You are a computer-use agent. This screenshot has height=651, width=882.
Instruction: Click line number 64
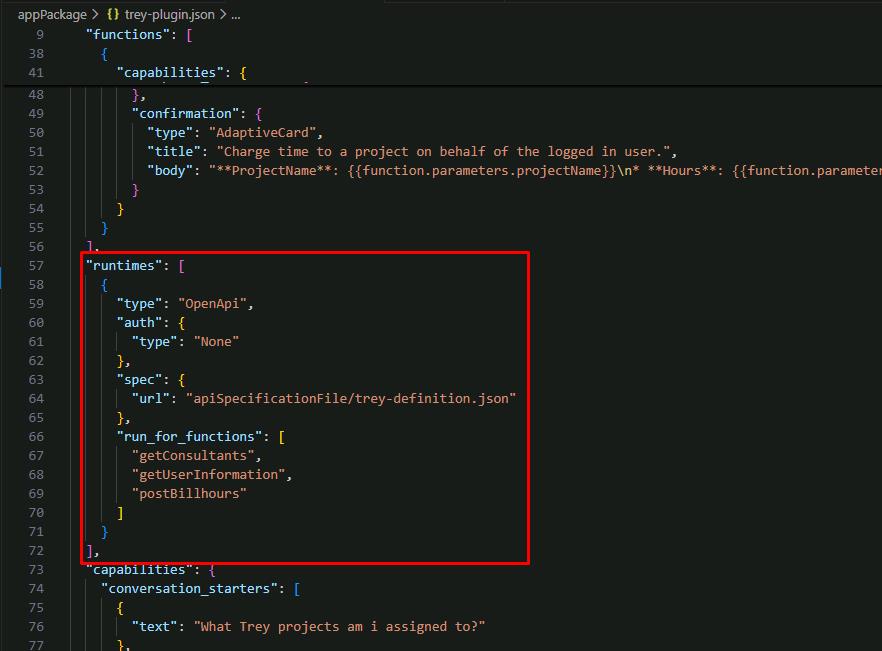point(36,398)
